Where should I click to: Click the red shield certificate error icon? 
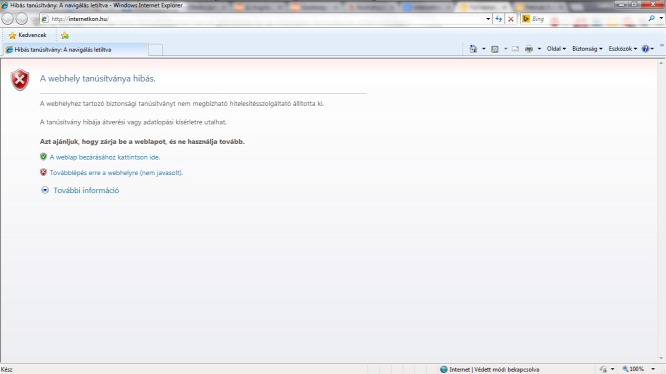point(20,80)
